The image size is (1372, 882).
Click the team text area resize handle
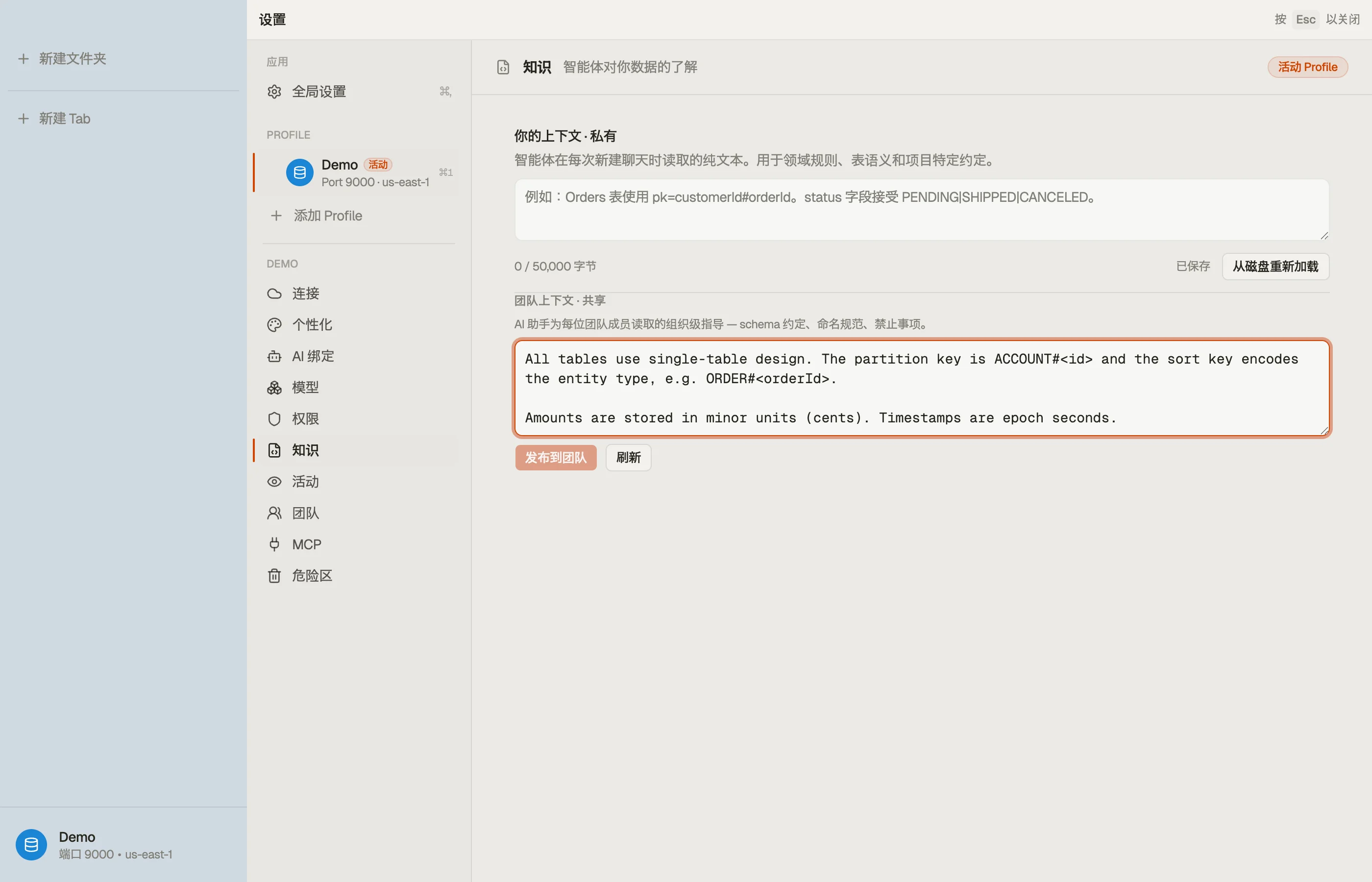click(x=1324, y=431)
